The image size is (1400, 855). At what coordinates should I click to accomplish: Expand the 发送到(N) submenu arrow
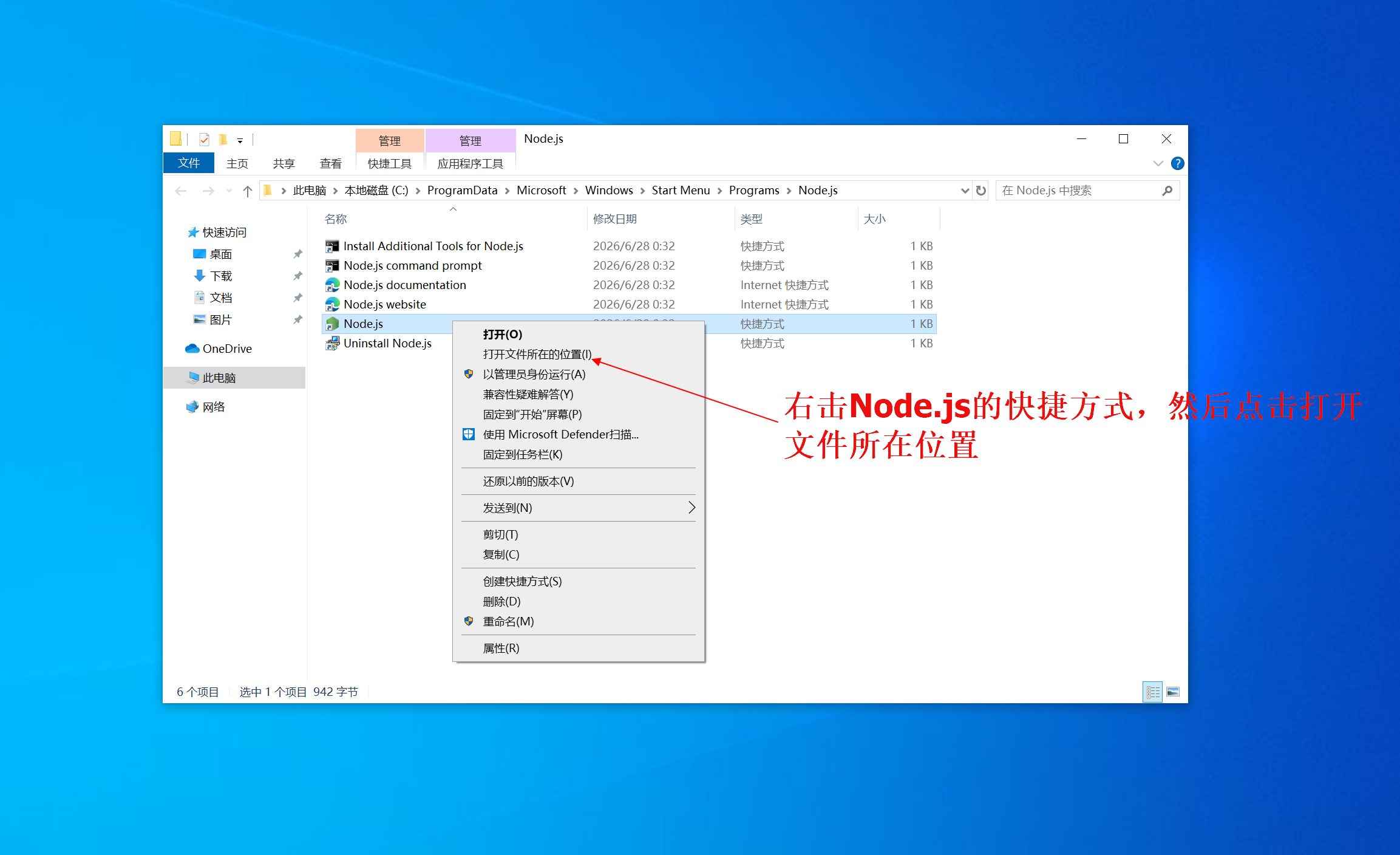click(692, 508)
